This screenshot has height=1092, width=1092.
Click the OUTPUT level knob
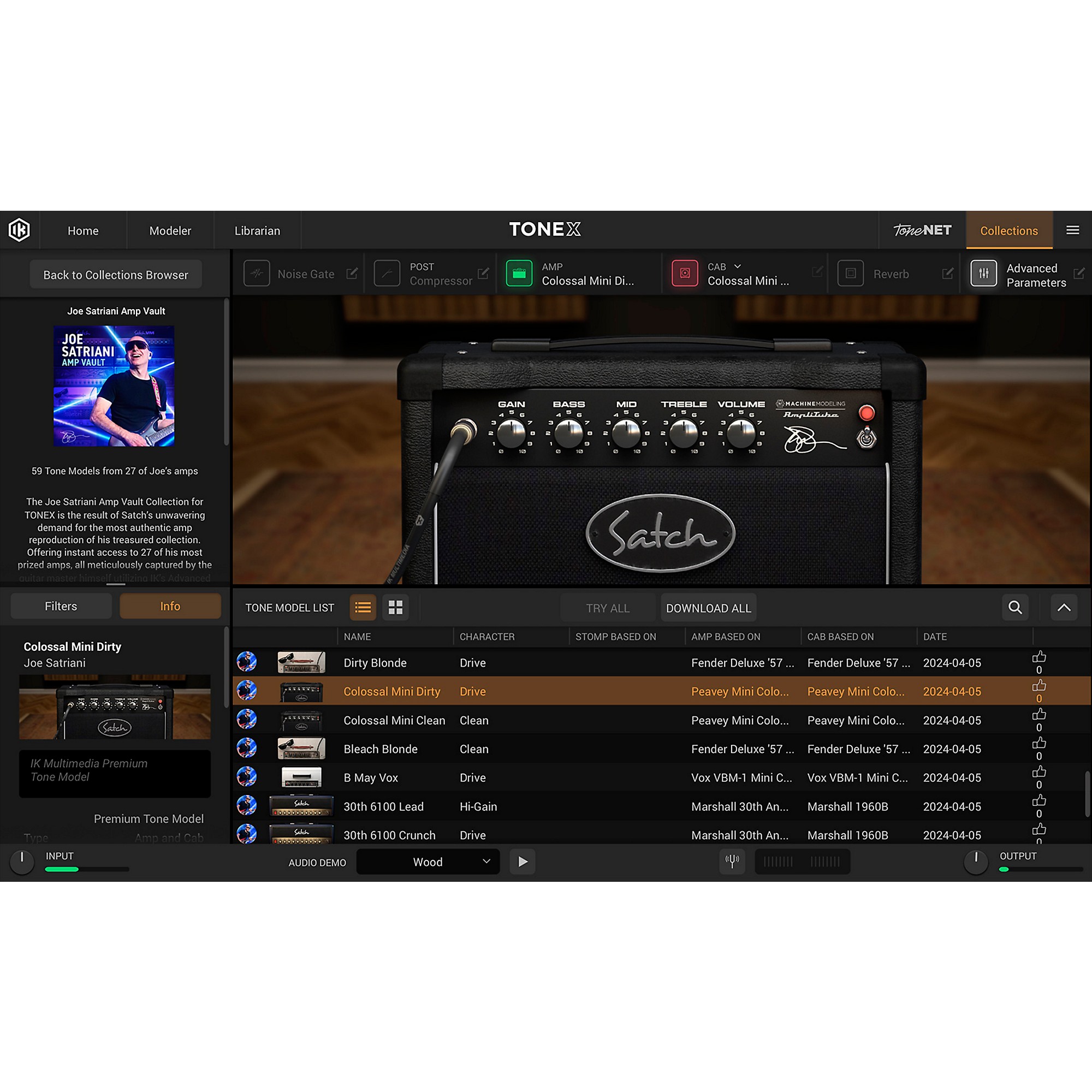pyautogui.click(x=976, y=862)
